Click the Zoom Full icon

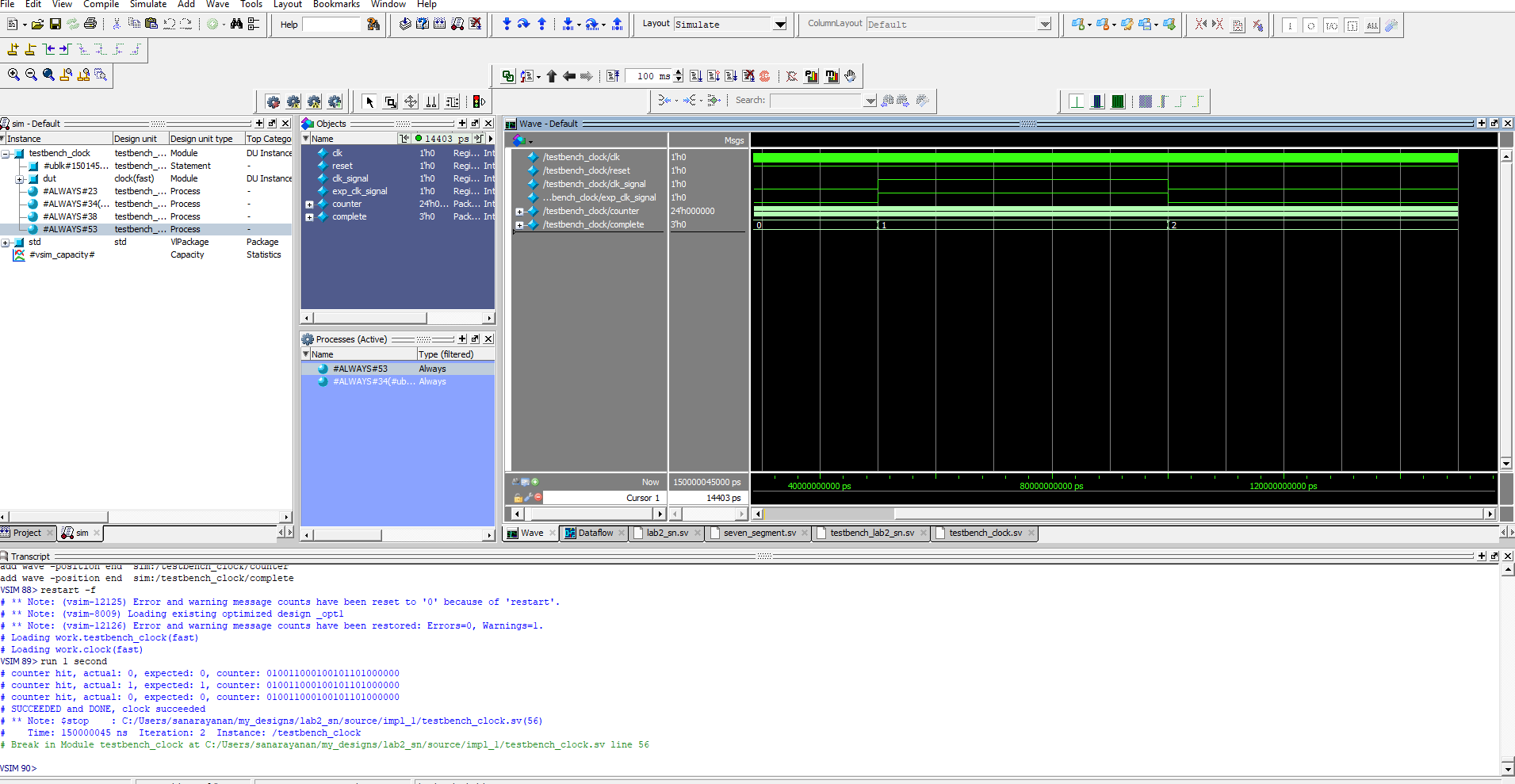pos(48,75)
